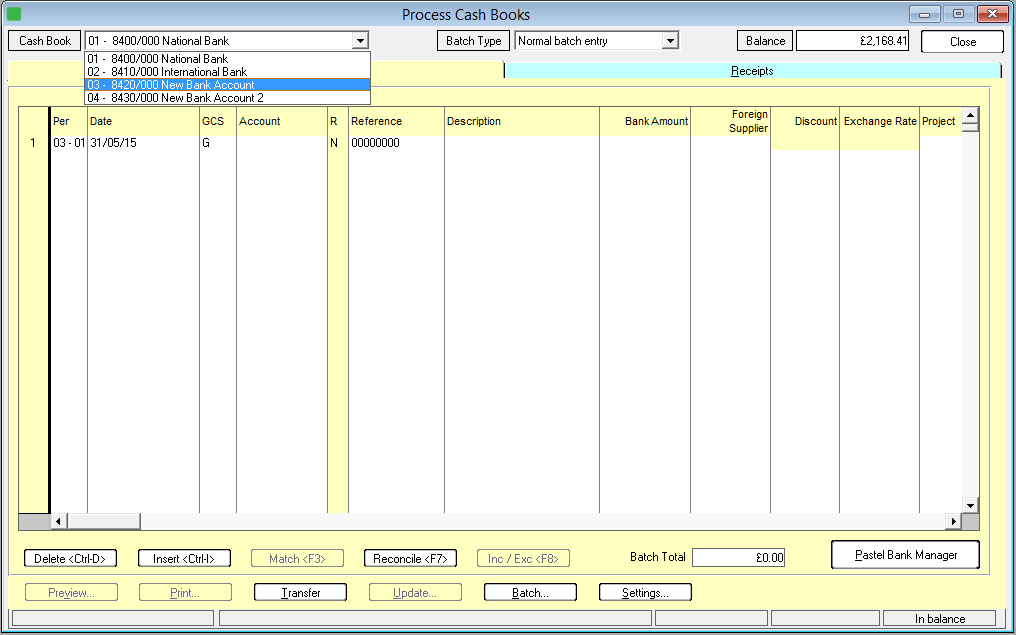Click the Transfer button

coord(301,593)
